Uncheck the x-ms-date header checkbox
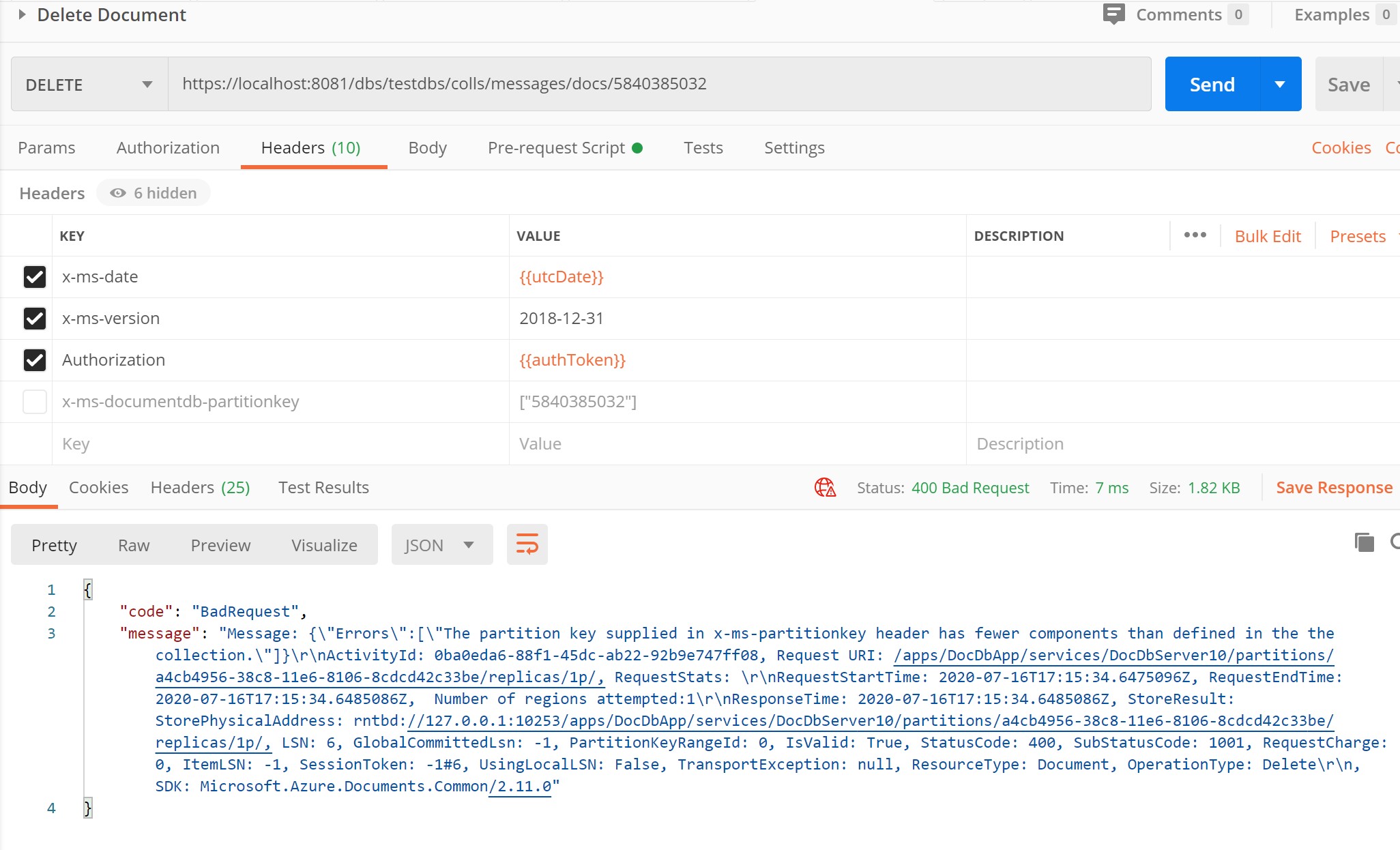 34,277
